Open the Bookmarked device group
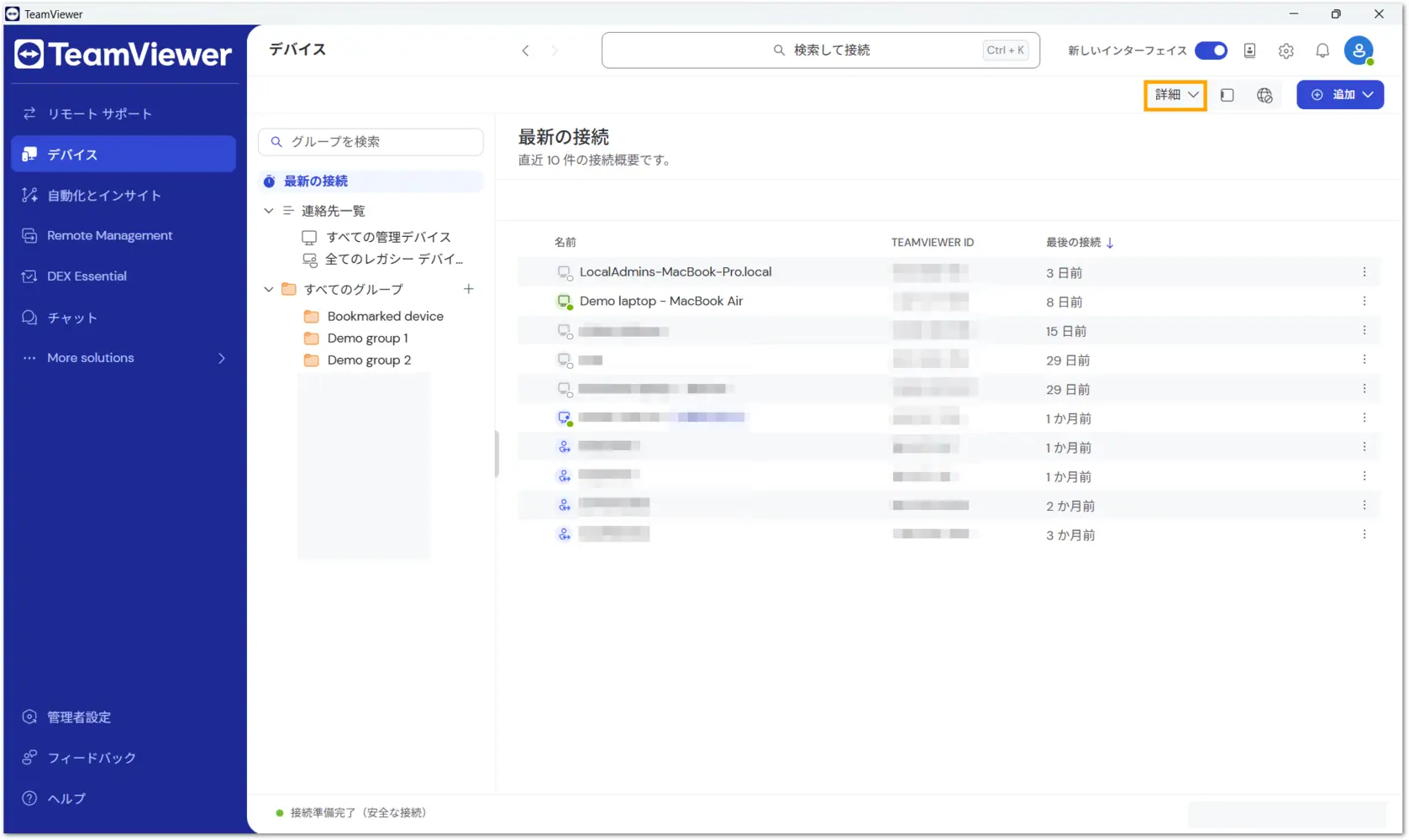The width and height of the screenshot is (1409, 840). (x=373, y=316)
